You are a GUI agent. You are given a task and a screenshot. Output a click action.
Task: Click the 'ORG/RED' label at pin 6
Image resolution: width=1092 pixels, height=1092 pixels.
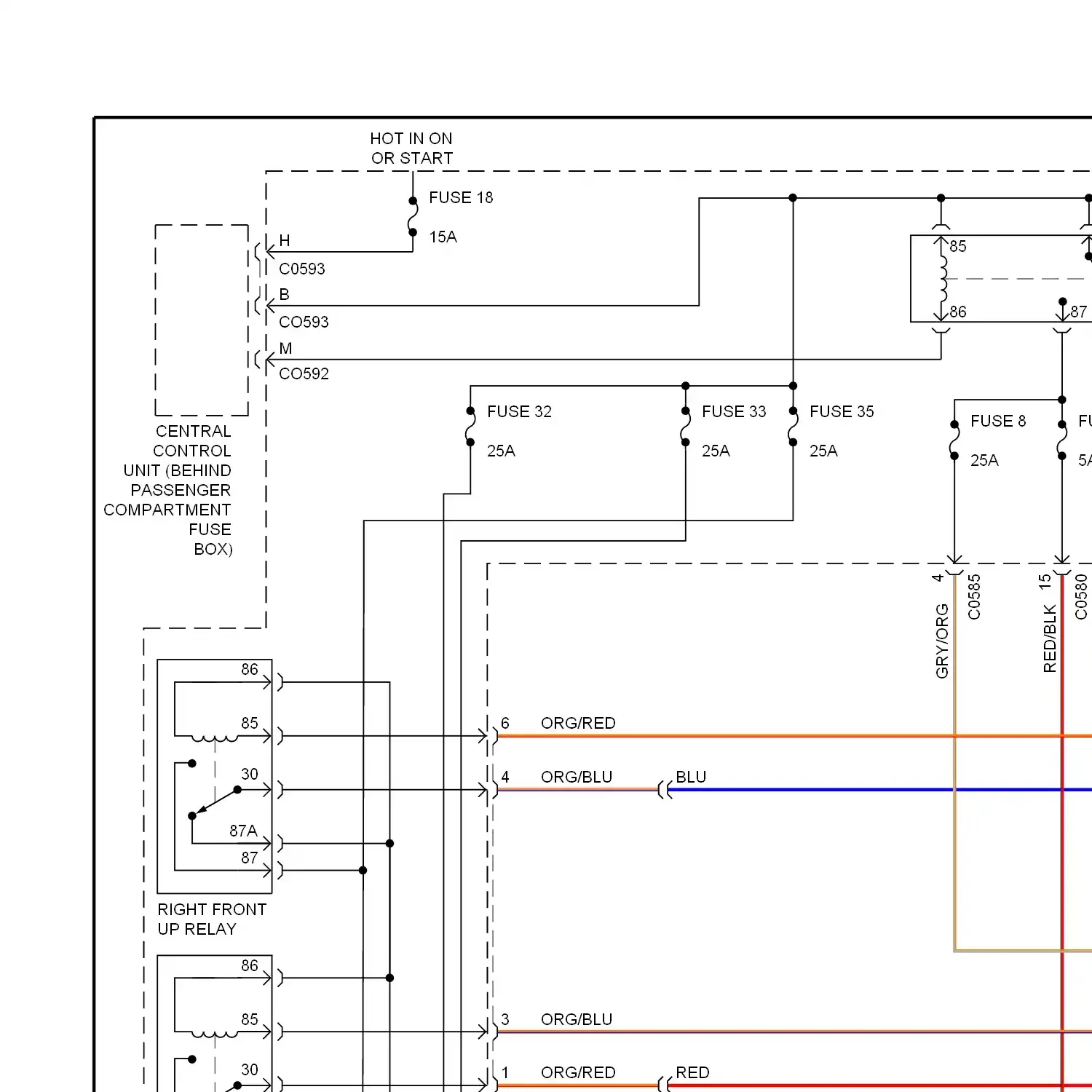click(578, 724)
